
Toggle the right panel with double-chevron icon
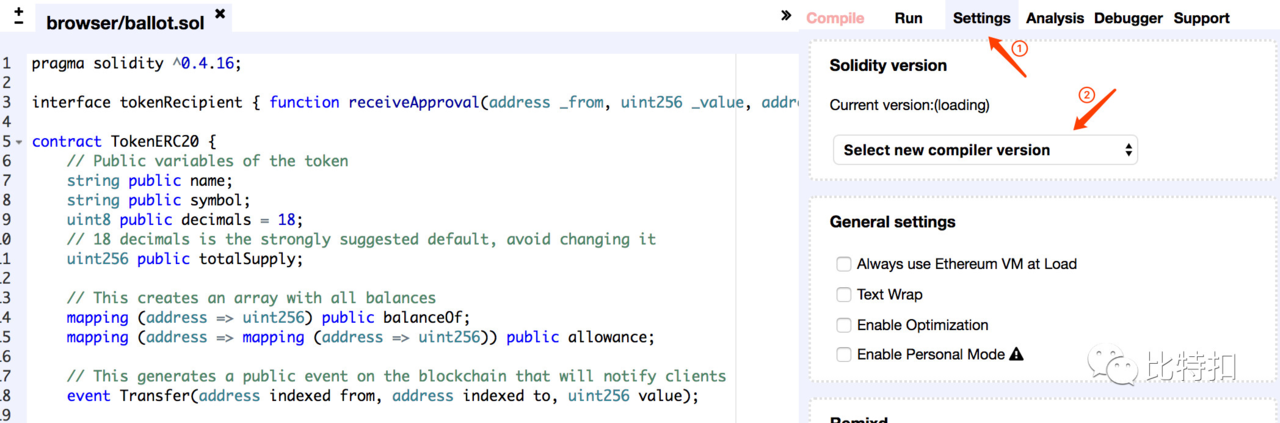[786, 15]
